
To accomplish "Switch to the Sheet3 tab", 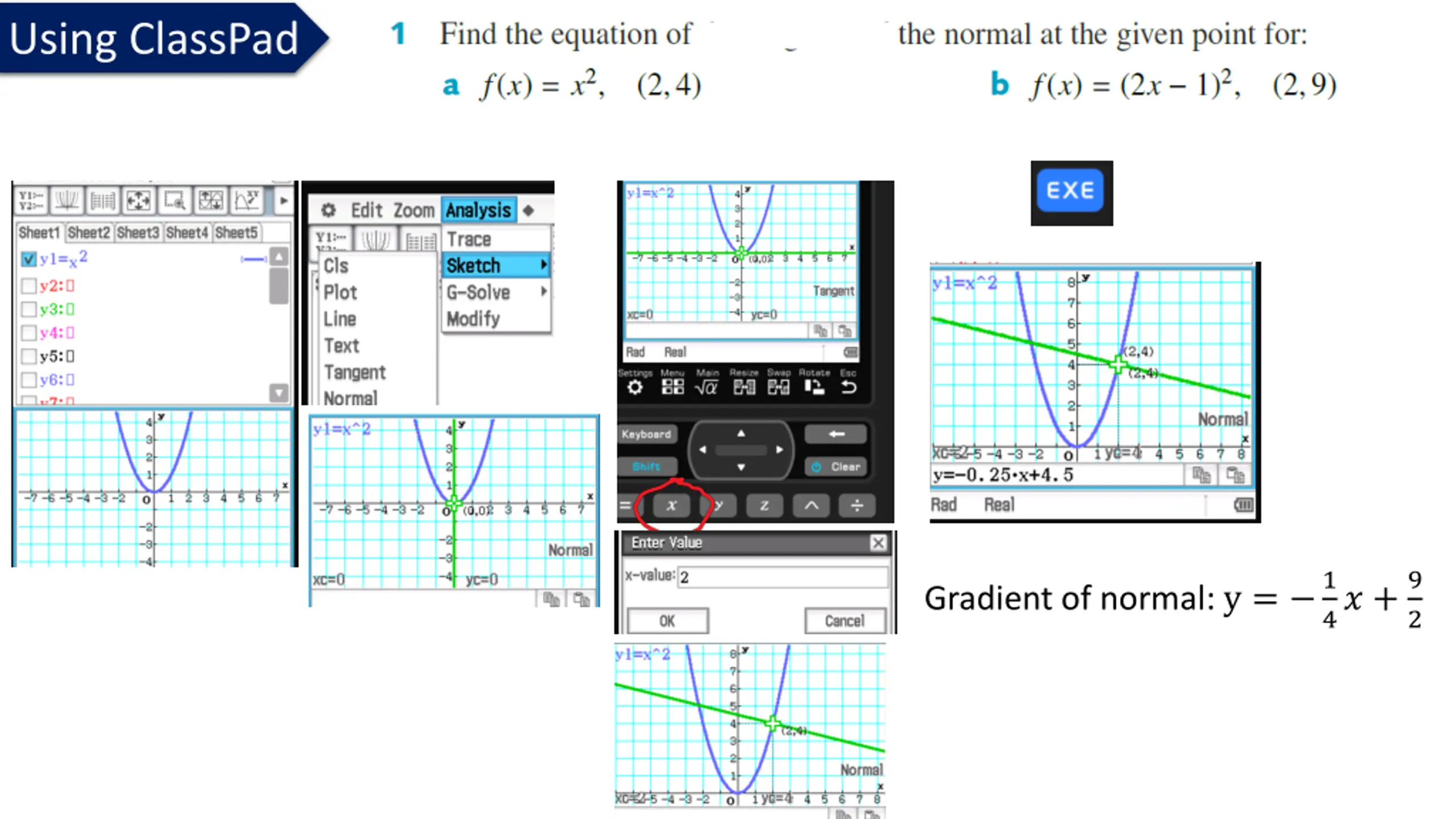I will [138, 233].
